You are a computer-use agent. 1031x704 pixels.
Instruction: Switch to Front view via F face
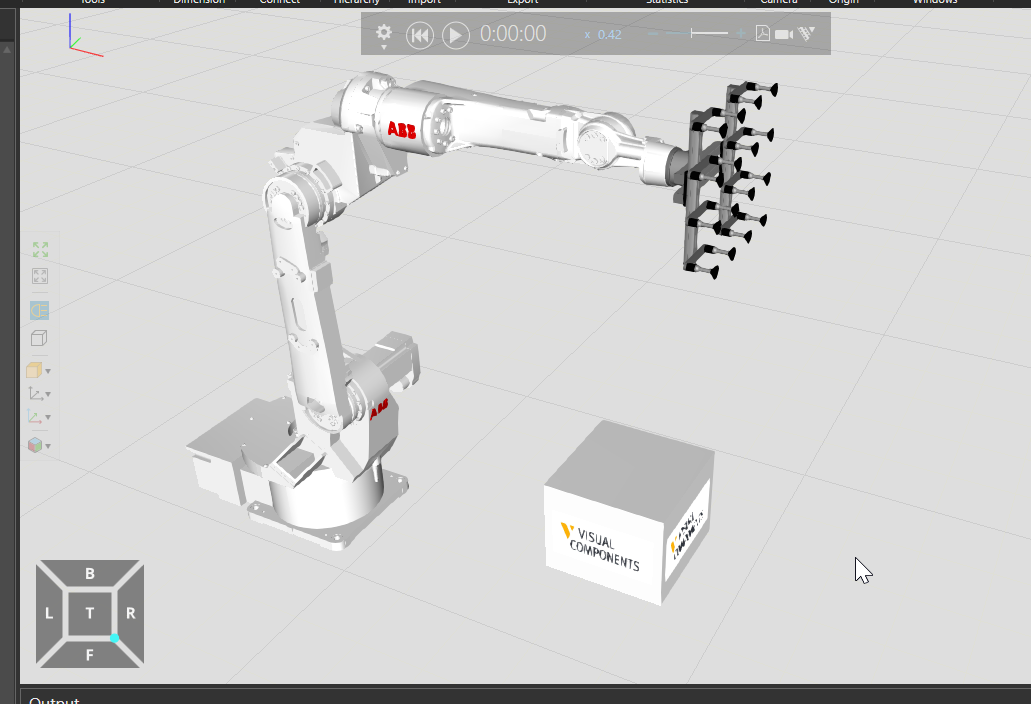pyautogui.click(x=90, y=655)
